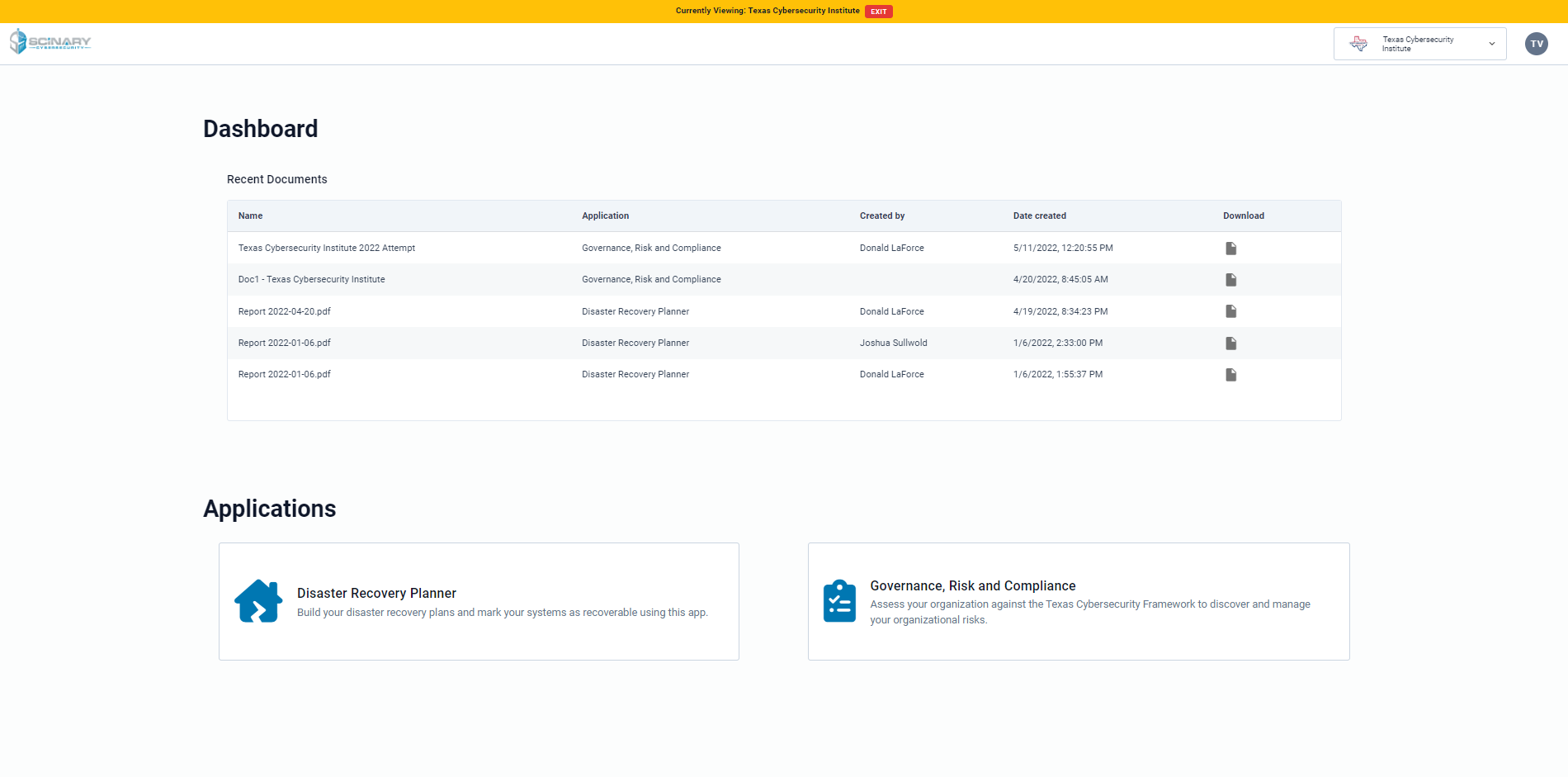Sort by the Date created column header
This screenshot has width=1568, height=777.
[1039, 216]
